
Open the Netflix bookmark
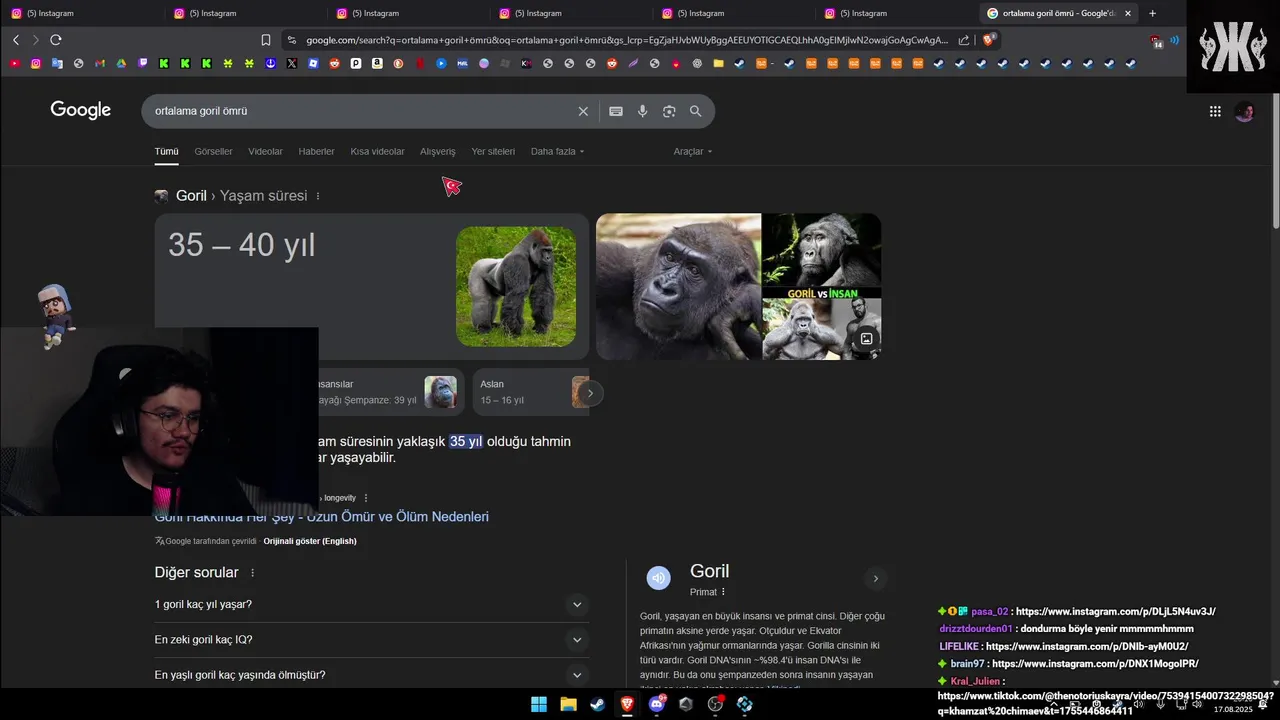[x=420, y=63]
